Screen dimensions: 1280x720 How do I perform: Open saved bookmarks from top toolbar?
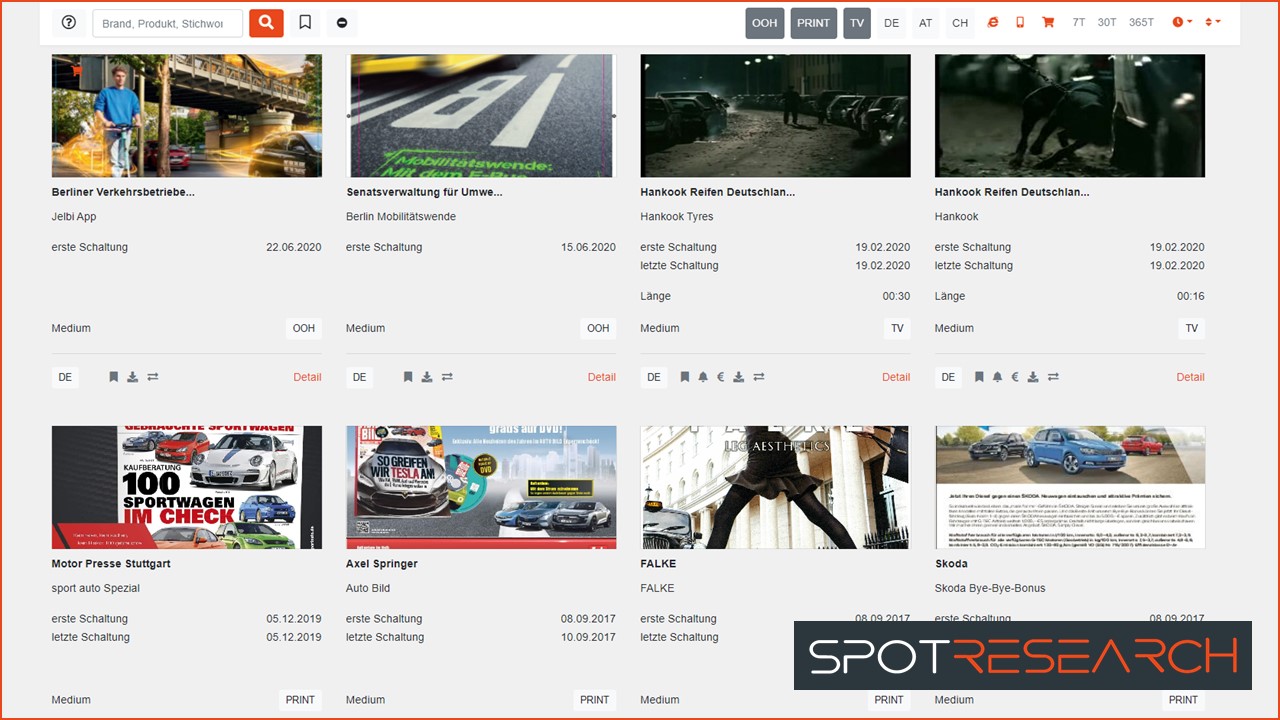305,22
